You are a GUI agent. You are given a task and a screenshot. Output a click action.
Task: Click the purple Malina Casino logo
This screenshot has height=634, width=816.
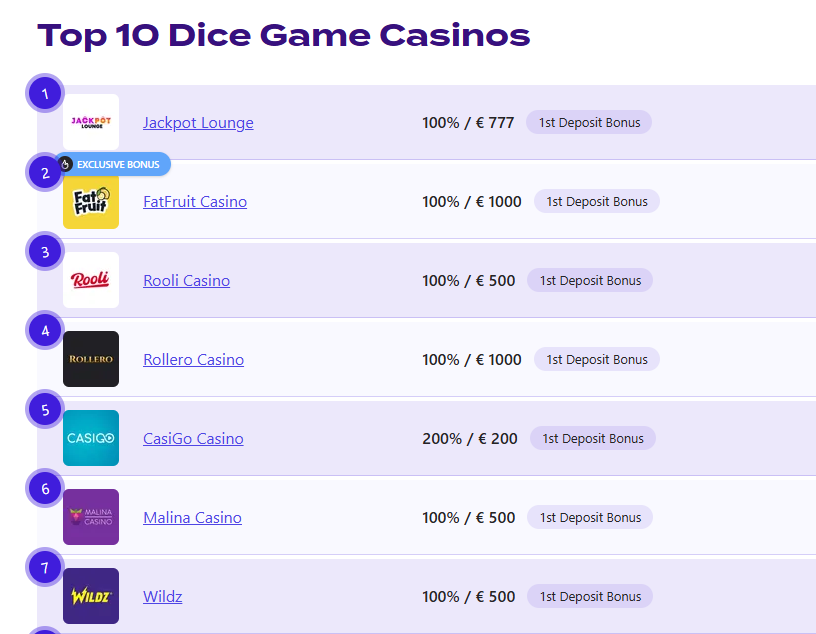coord(91,517)
